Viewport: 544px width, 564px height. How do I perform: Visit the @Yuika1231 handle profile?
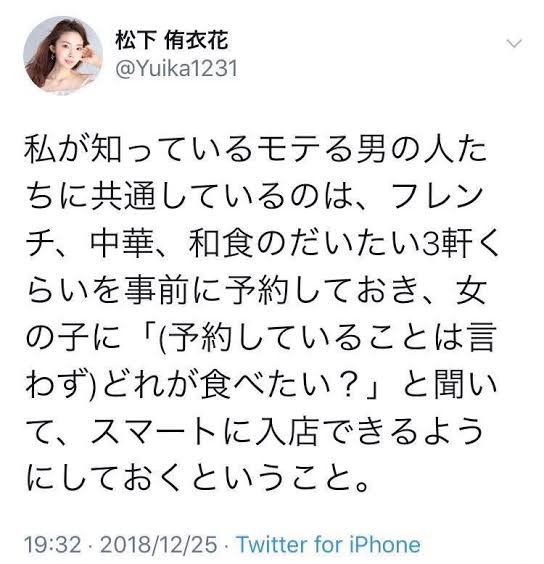click(176, 68)
